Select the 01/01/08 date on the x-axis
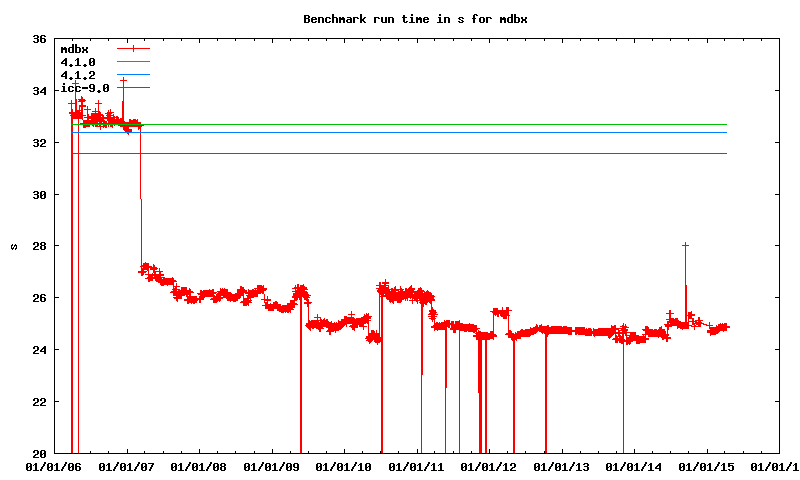Screen dimensions: 800x480 (x=199, y=466)
